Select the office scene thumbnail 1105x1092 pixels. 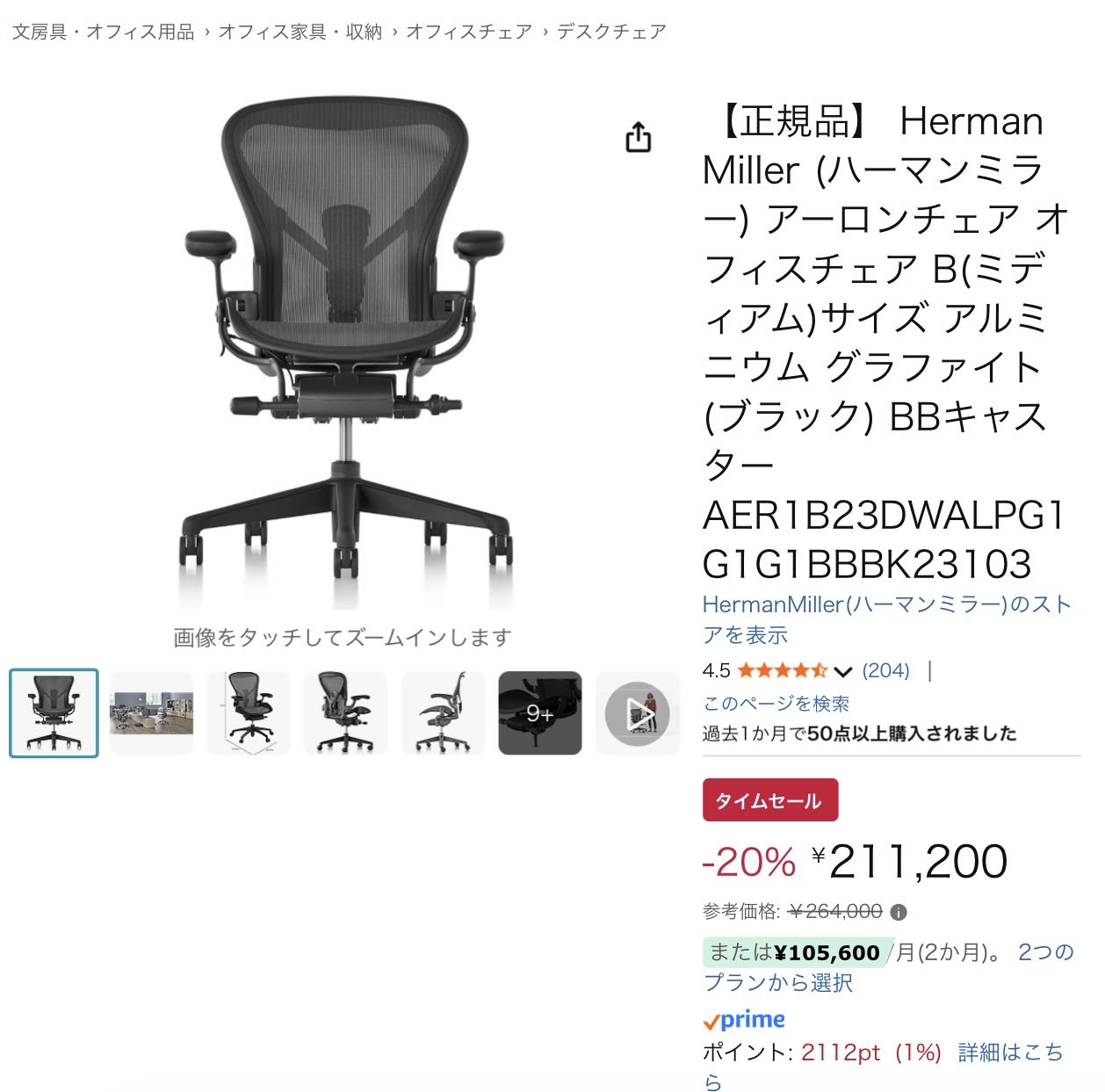point(151,713)
